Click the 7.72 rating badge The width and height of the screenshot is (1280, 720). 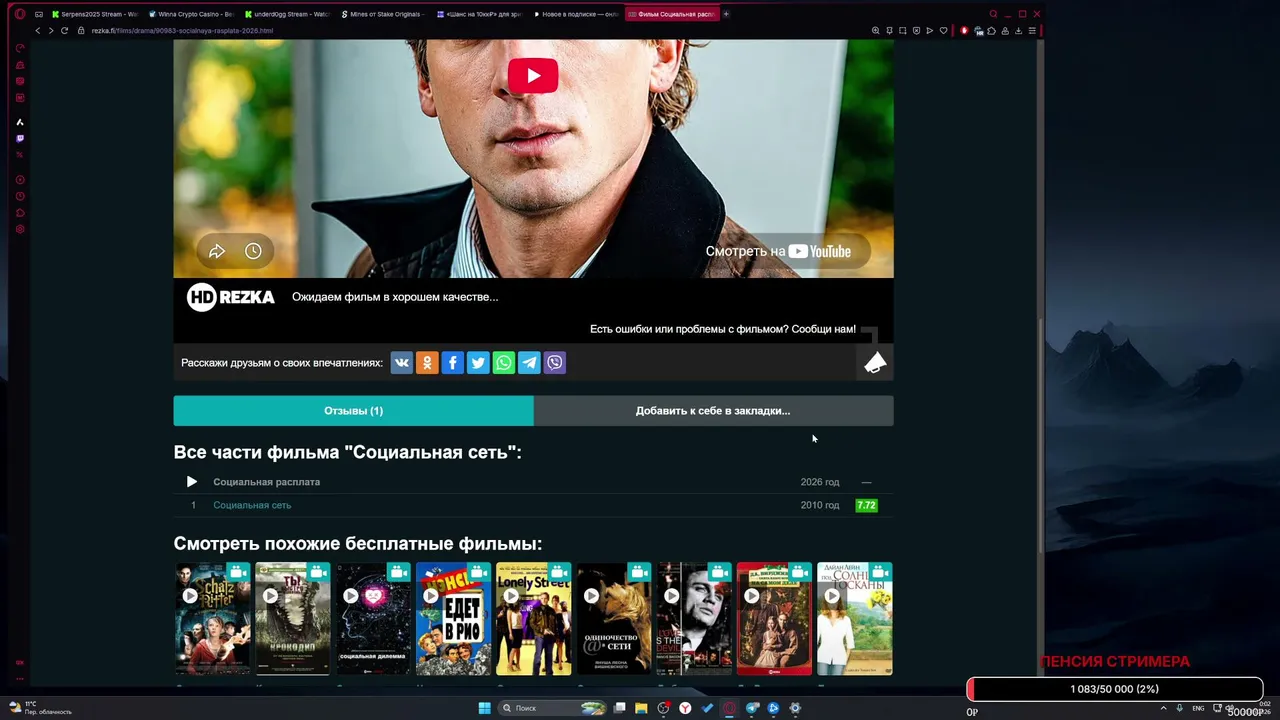coord(866,505)
